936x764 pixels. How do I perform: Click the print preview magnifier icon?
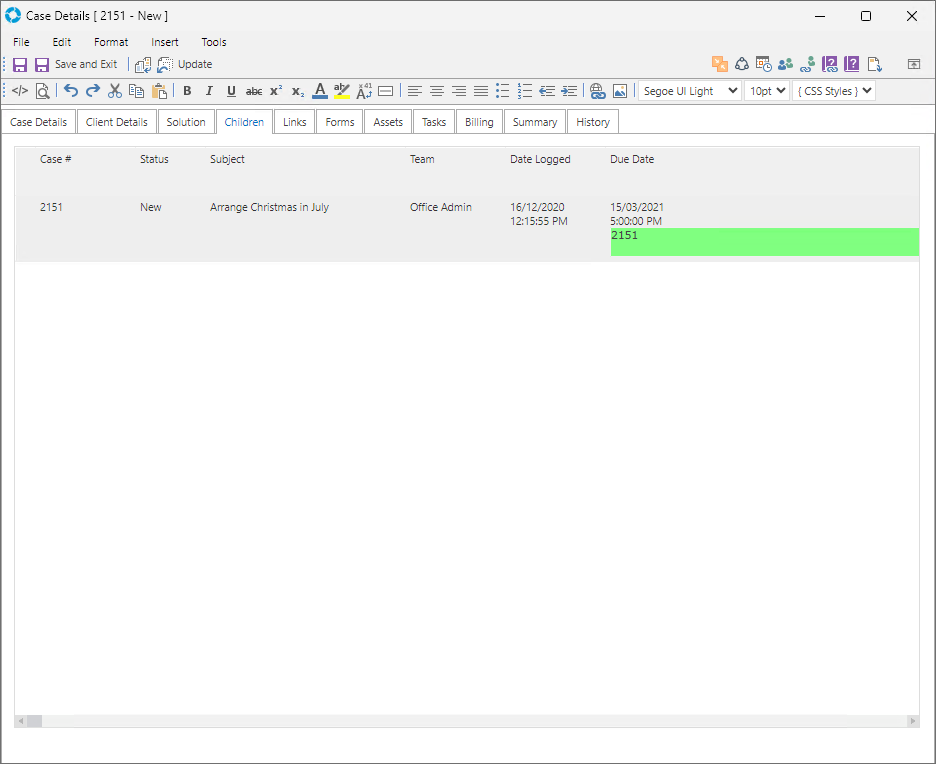[x=43, y=91]
